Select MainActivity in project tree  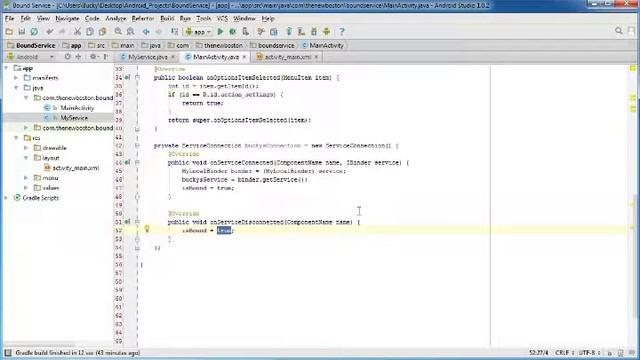coord(77,108)
